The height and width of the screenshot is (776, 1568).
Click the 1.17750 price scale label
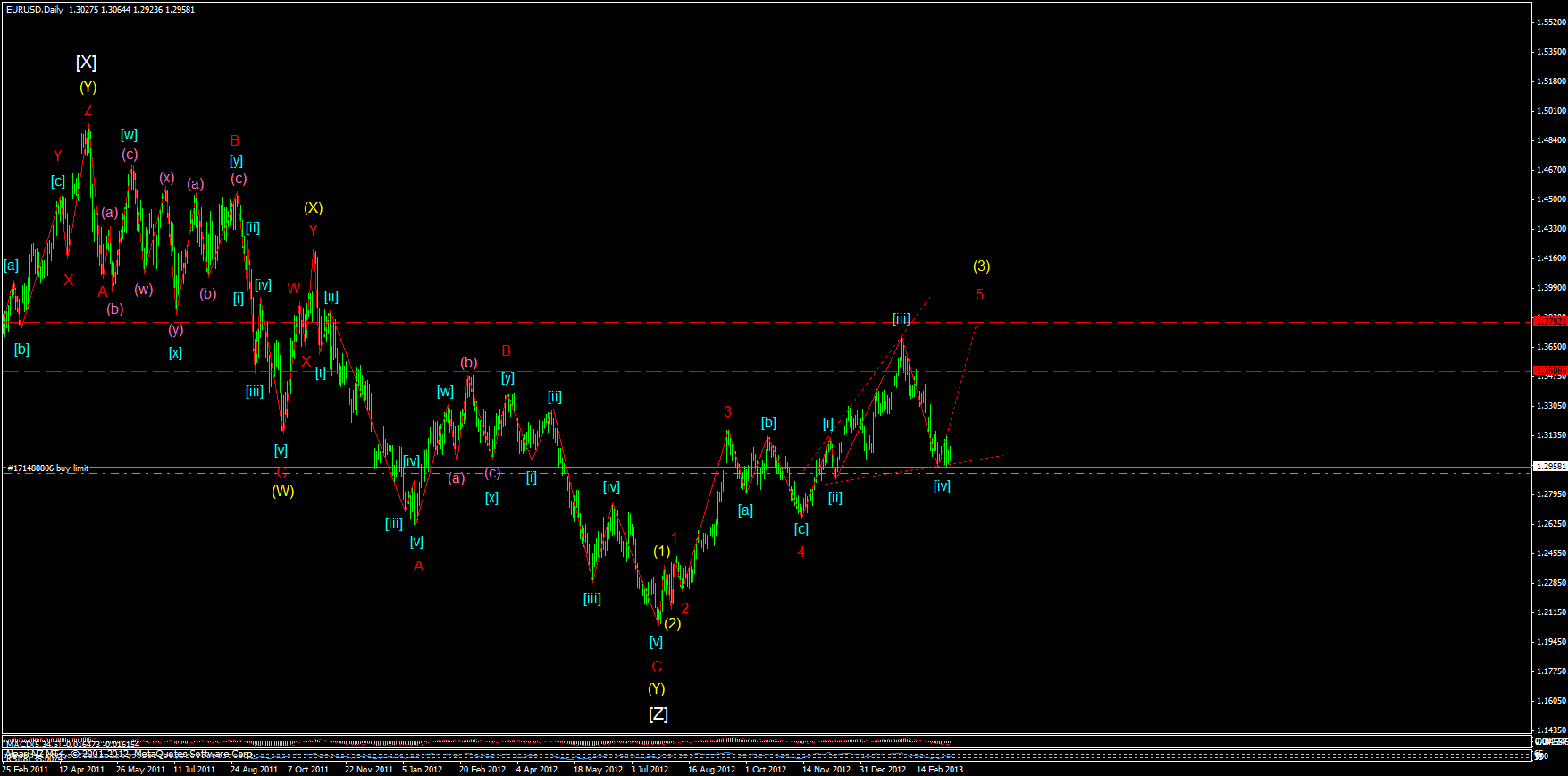pos(1551,671)
